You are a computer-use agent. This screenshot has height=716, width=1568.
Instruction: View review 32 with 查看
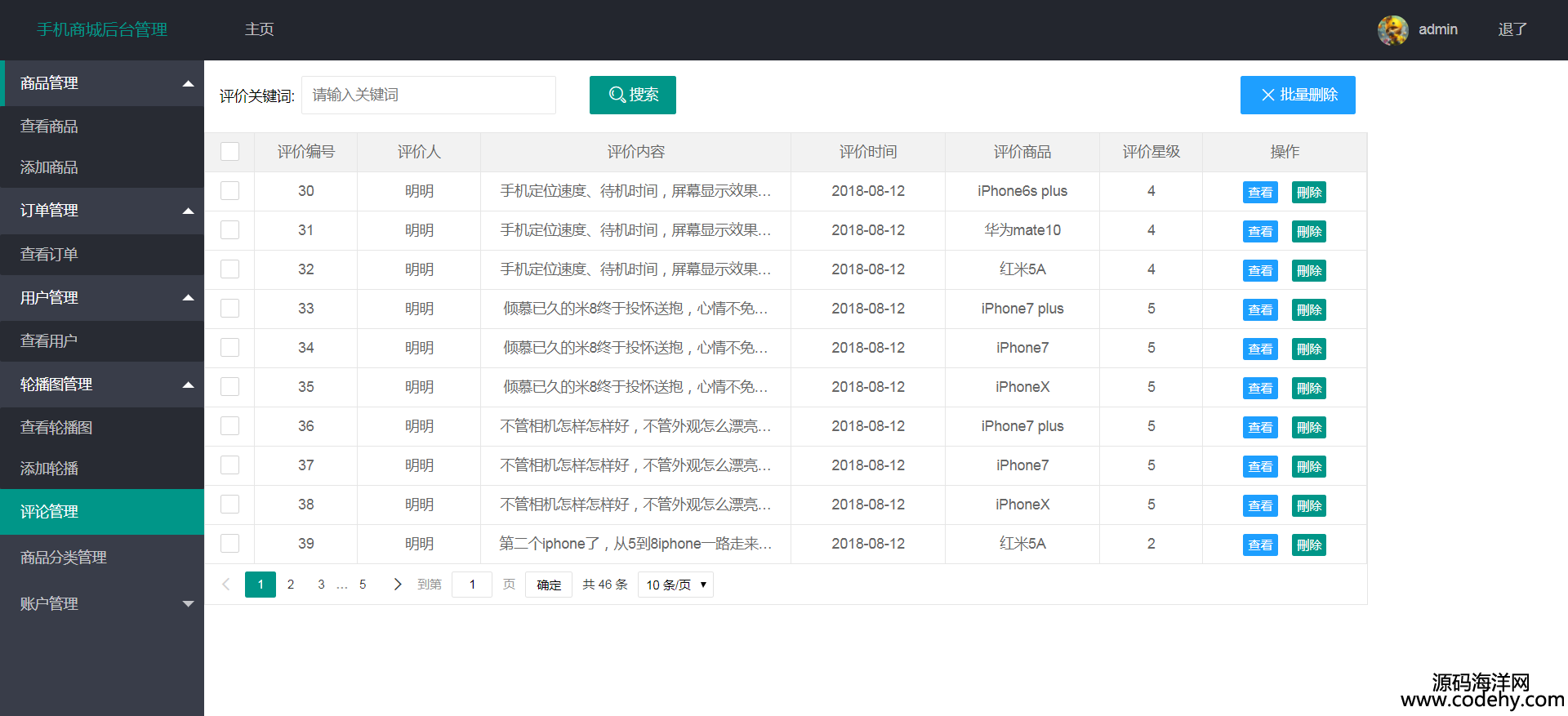pos(1260,270)
